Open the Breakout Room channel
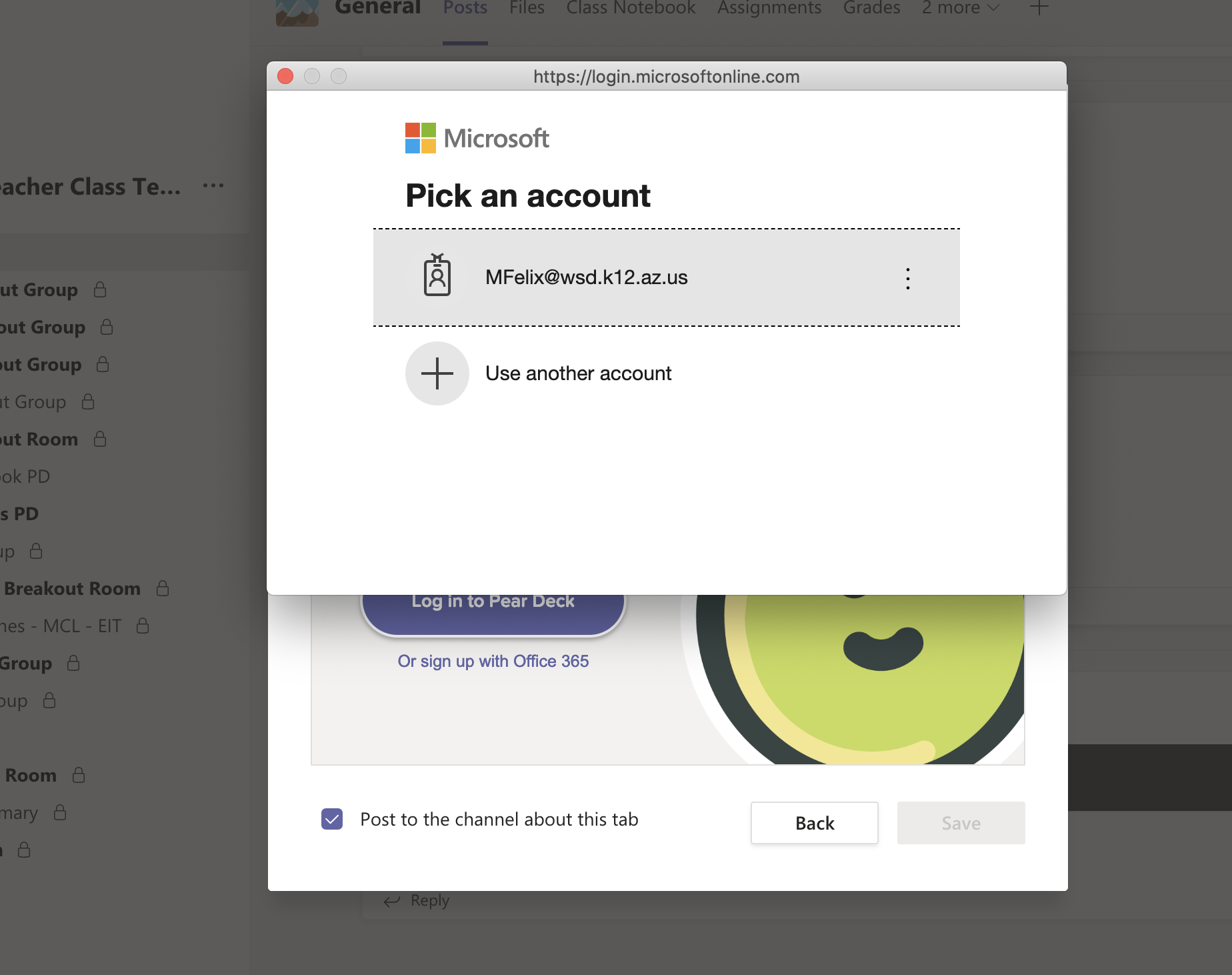1232x975 pixels. pyautogui.click(x=72, y=588)
